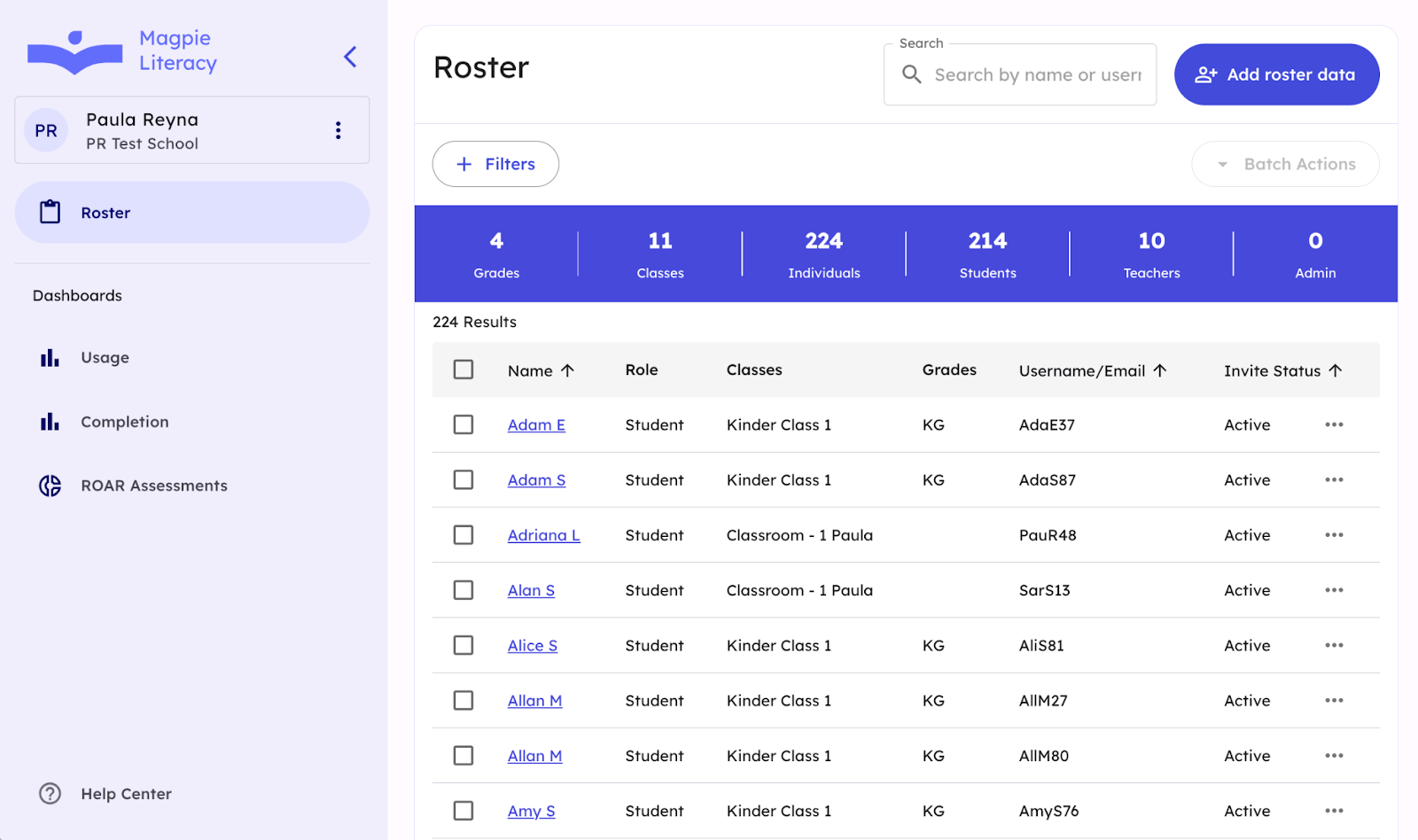Select the checkbox next to Amy S
Screen dimensions: 1418x840
pos(464,811)
